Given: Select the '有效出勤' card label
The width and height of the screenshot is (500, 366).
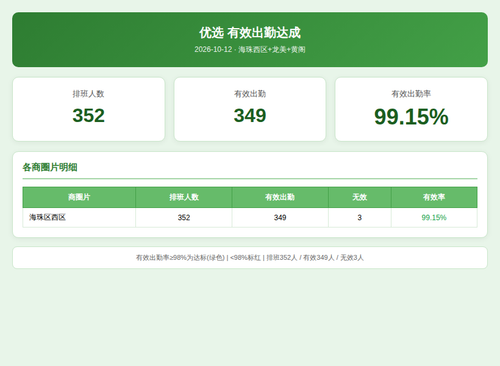Looking at the screenshot, I should tap(250, 94).
